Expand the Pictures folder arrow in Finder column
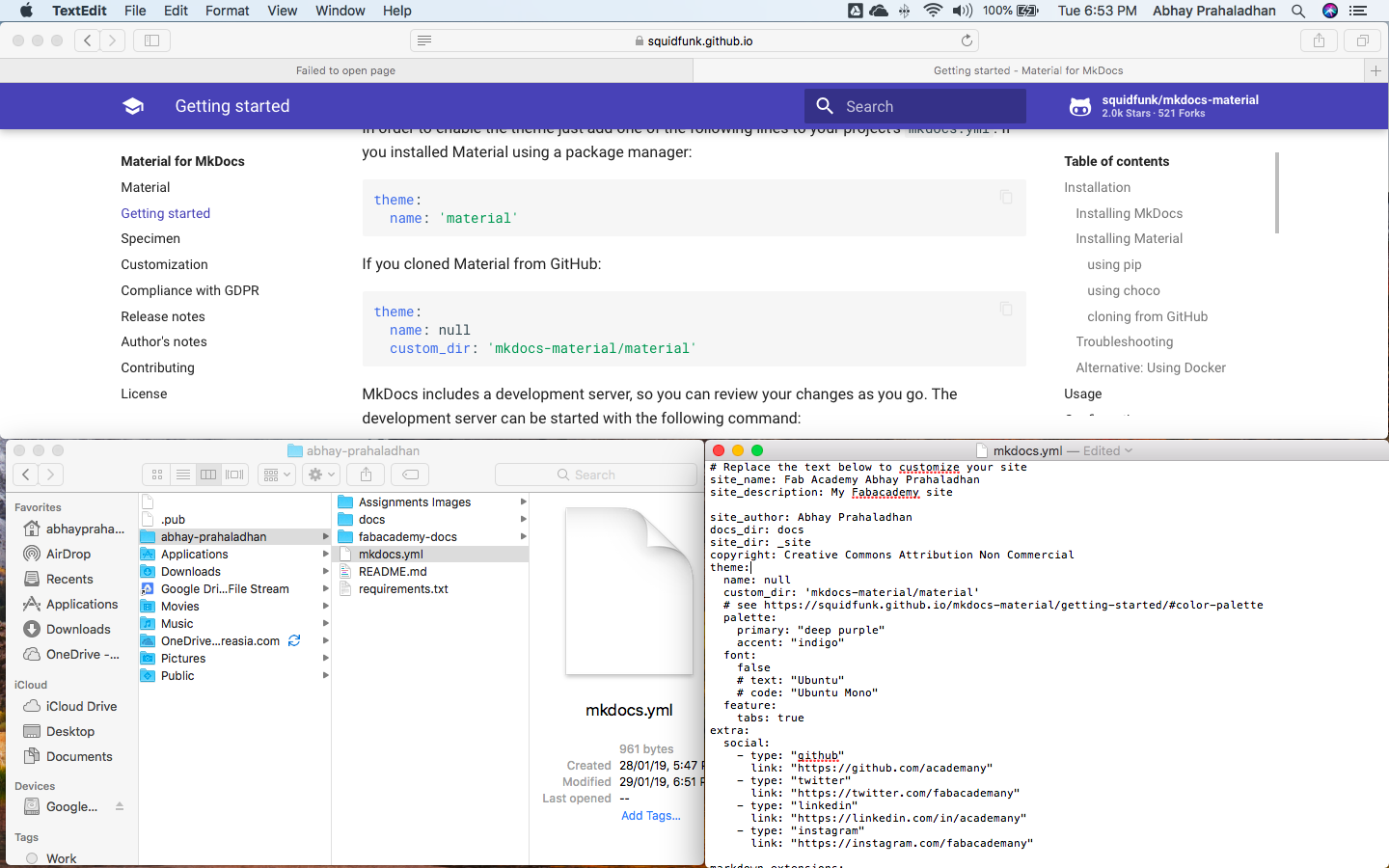This screenshot has width=1389, height=868. 326,658
